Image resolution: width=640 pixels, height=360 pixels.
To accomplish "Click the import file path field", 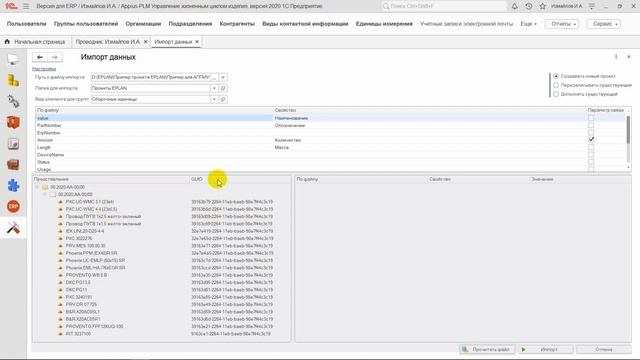I will click(150, 77).
